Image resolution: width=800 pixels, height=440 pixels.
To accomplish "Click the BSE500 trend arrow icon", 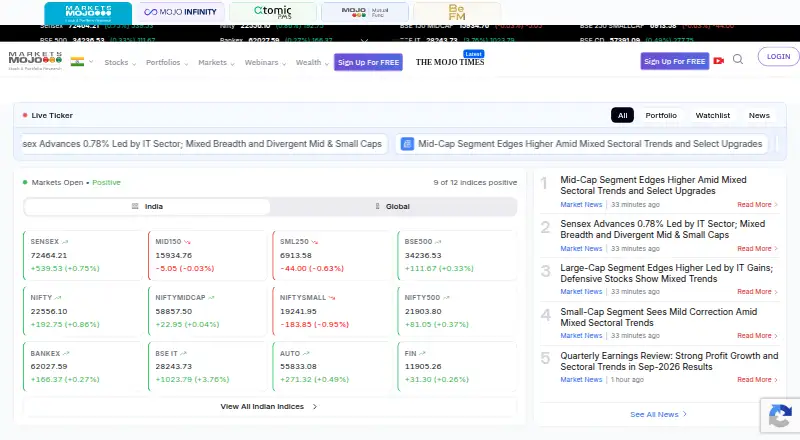I will [x=438, y=242].
